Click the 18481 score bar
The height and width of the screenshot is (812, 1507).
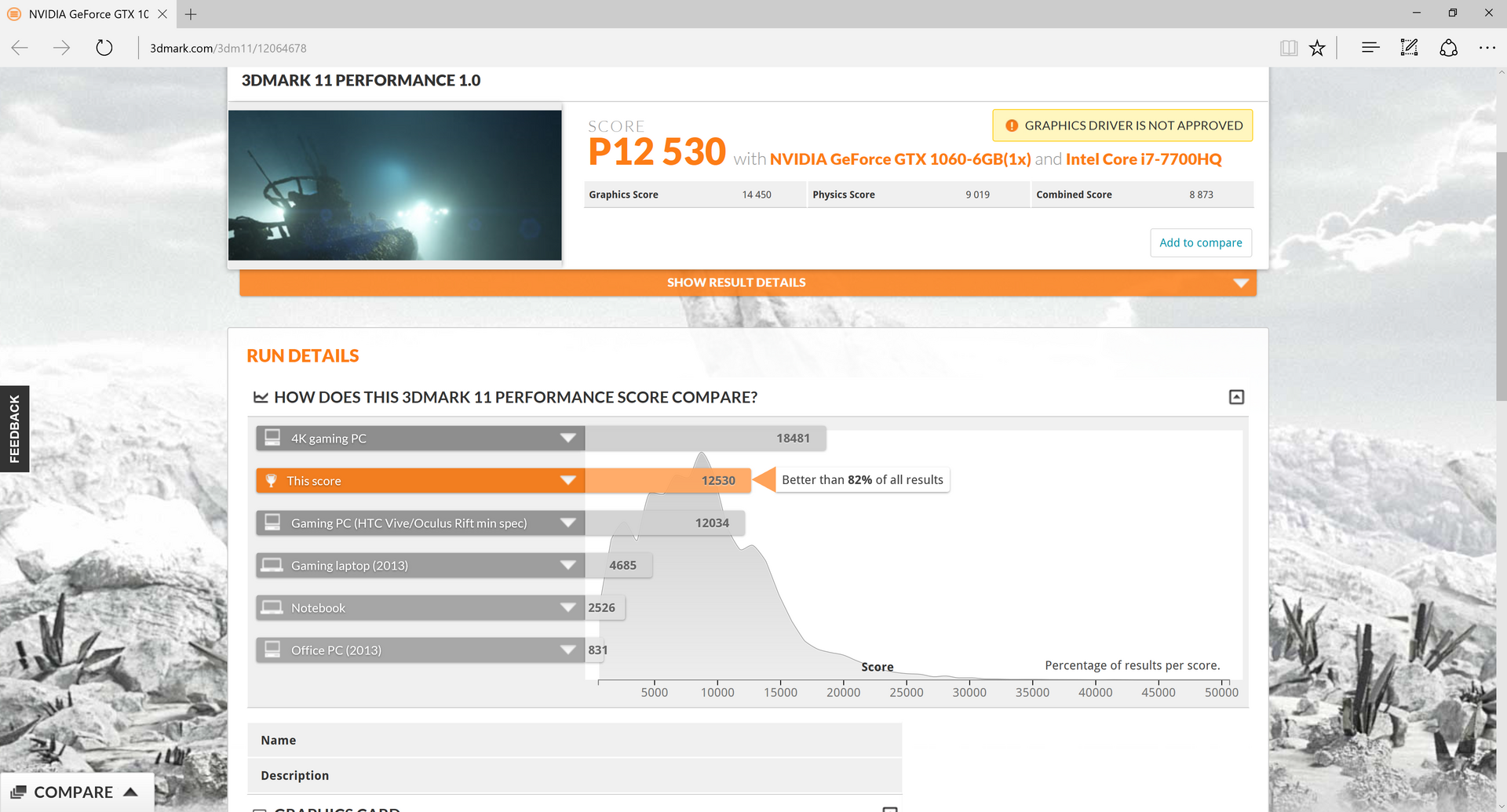click(x=706, y=439)
